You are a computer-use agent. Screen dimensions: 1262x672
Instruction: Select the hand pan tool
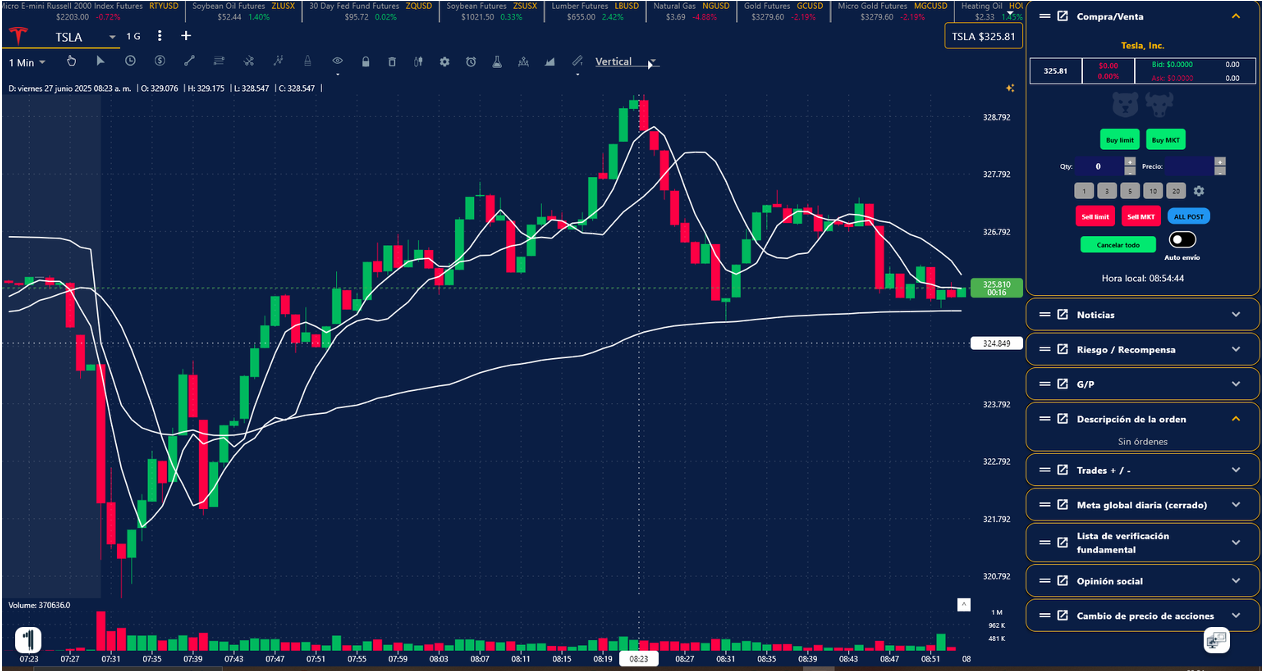click(72, 62)
